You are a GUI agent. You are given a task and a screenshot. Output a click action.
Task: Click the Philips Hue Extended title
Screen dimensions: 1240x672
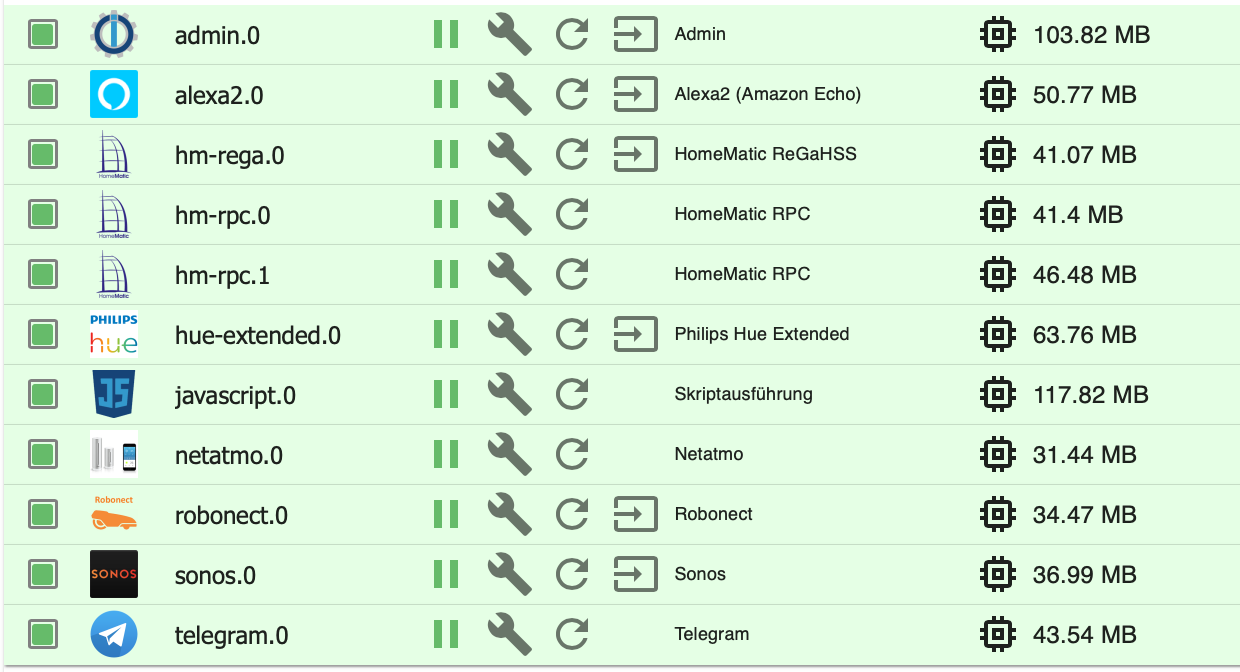(x=762, y=334)
